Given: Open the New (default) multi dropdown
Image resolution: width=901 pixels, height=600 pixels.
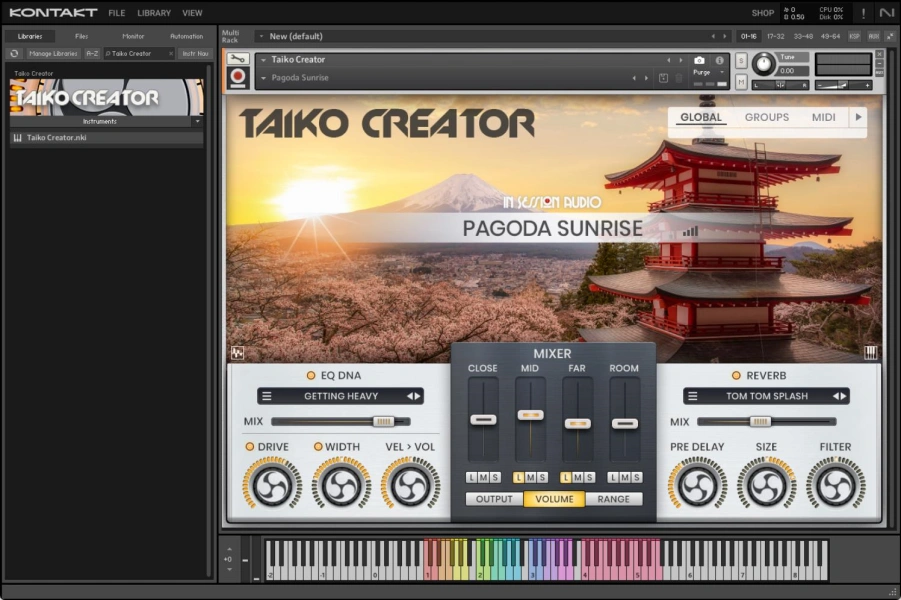Looking at the screenshot, I should point(261,36).
